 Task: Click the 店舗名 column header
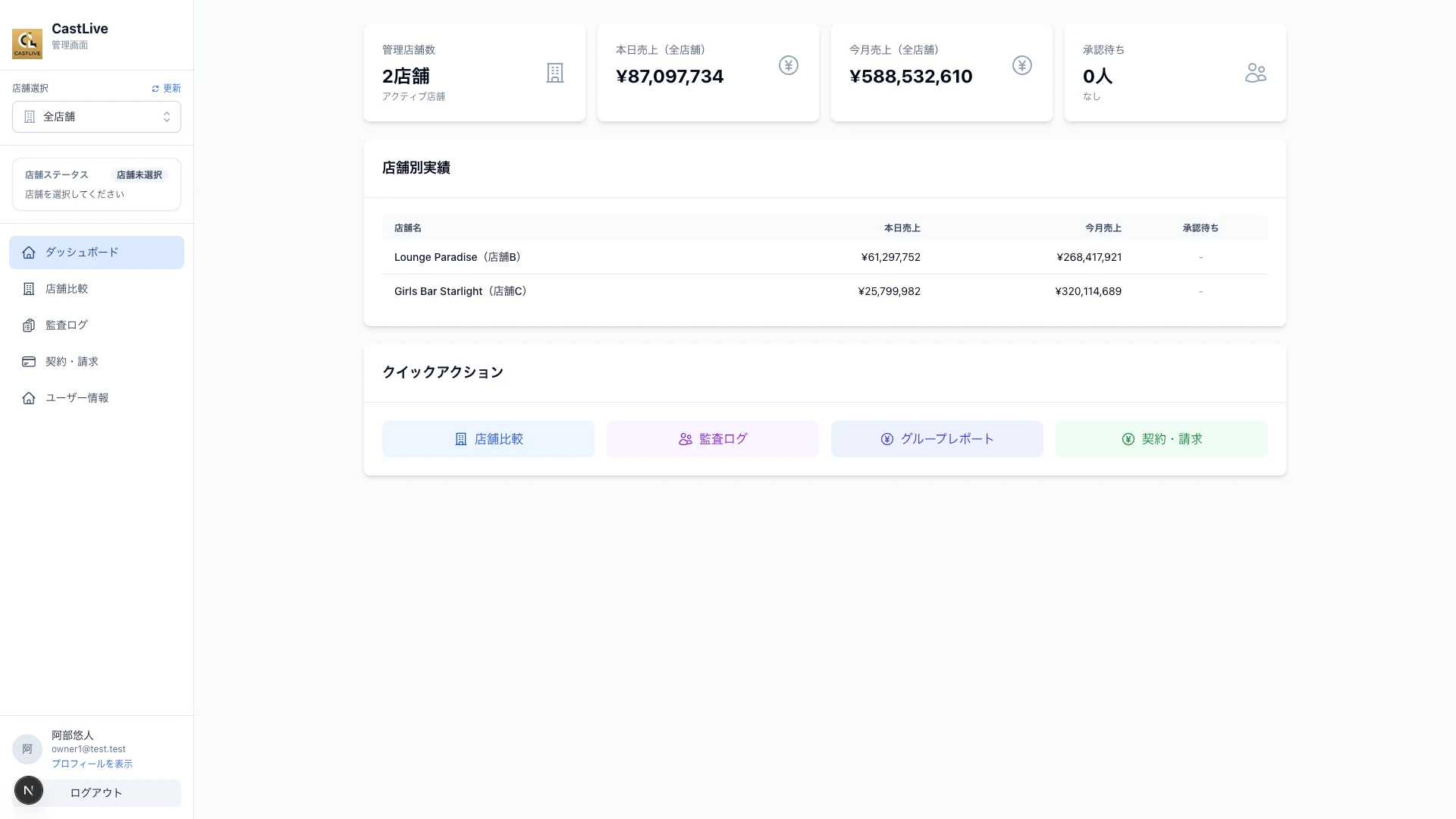coord(408,228)
